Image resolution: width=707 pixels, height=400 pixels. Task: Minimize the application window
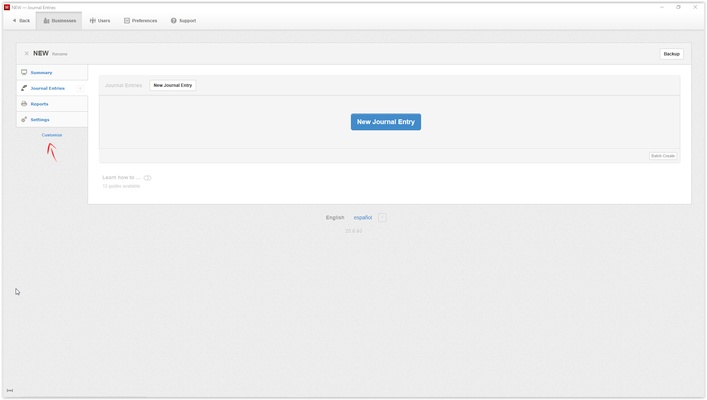coord(662,7)
